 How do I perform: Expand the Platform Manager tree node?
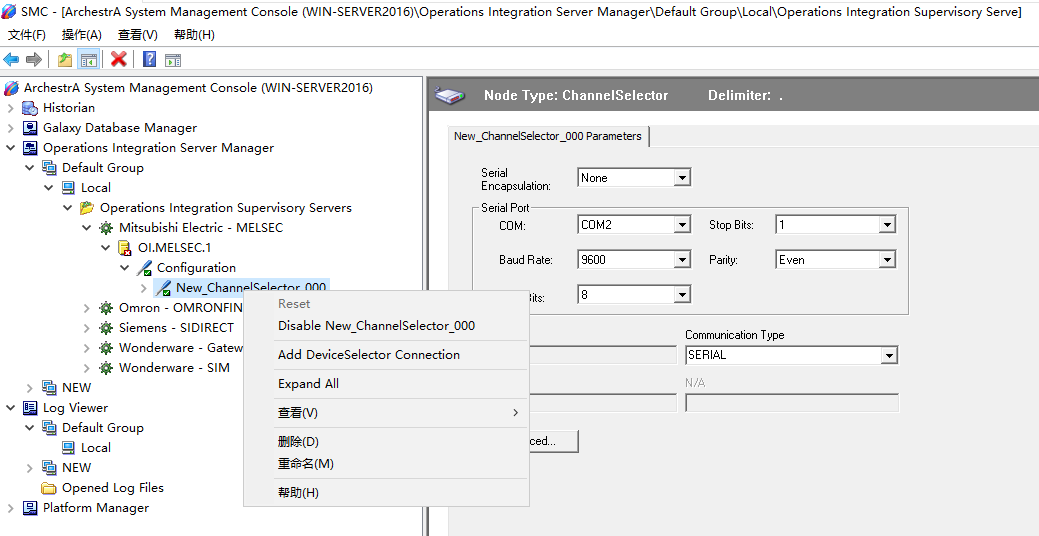coord(11,508)
